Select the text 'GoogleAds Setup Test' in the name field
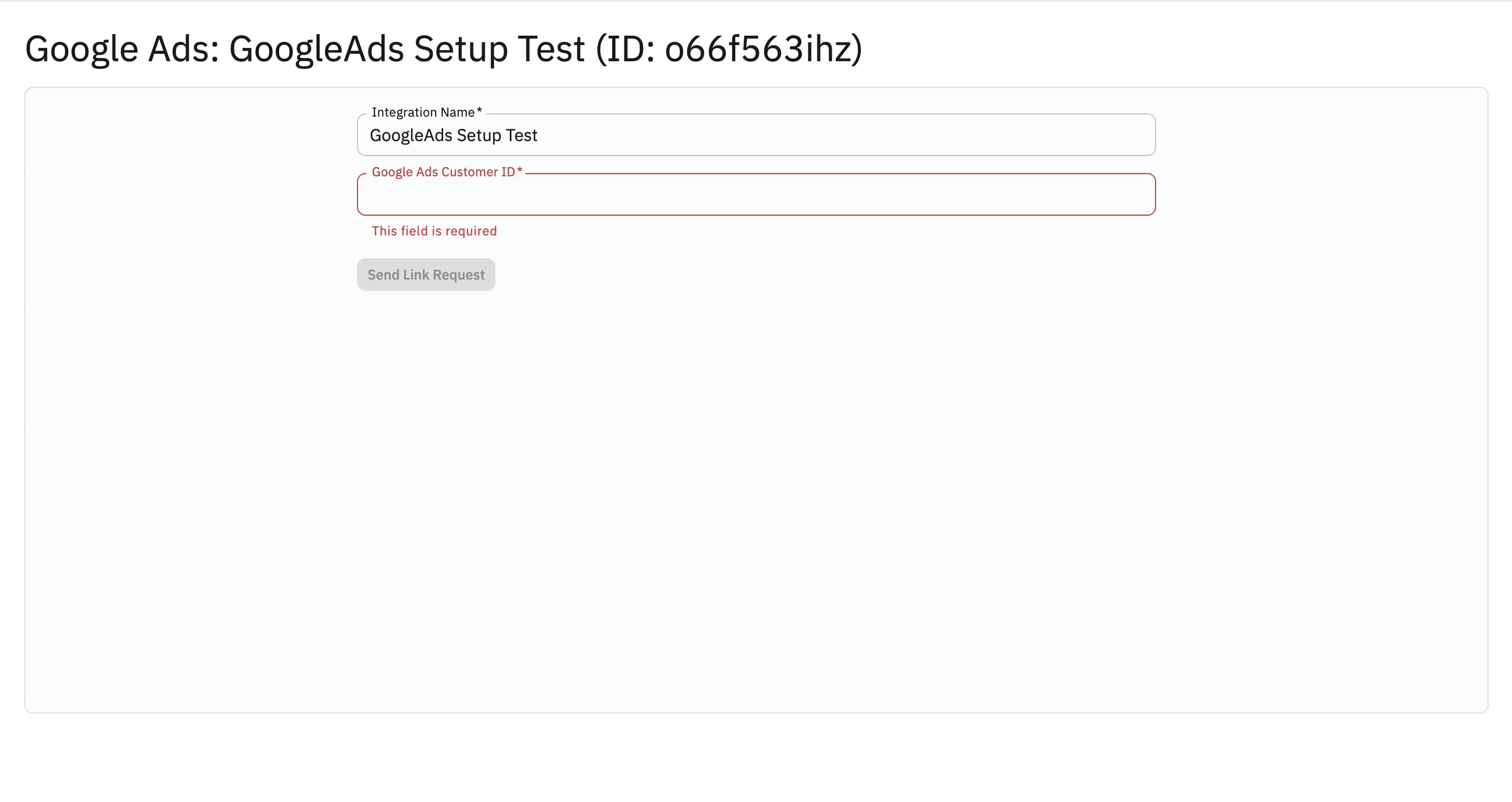 click(x=453, y=135)
